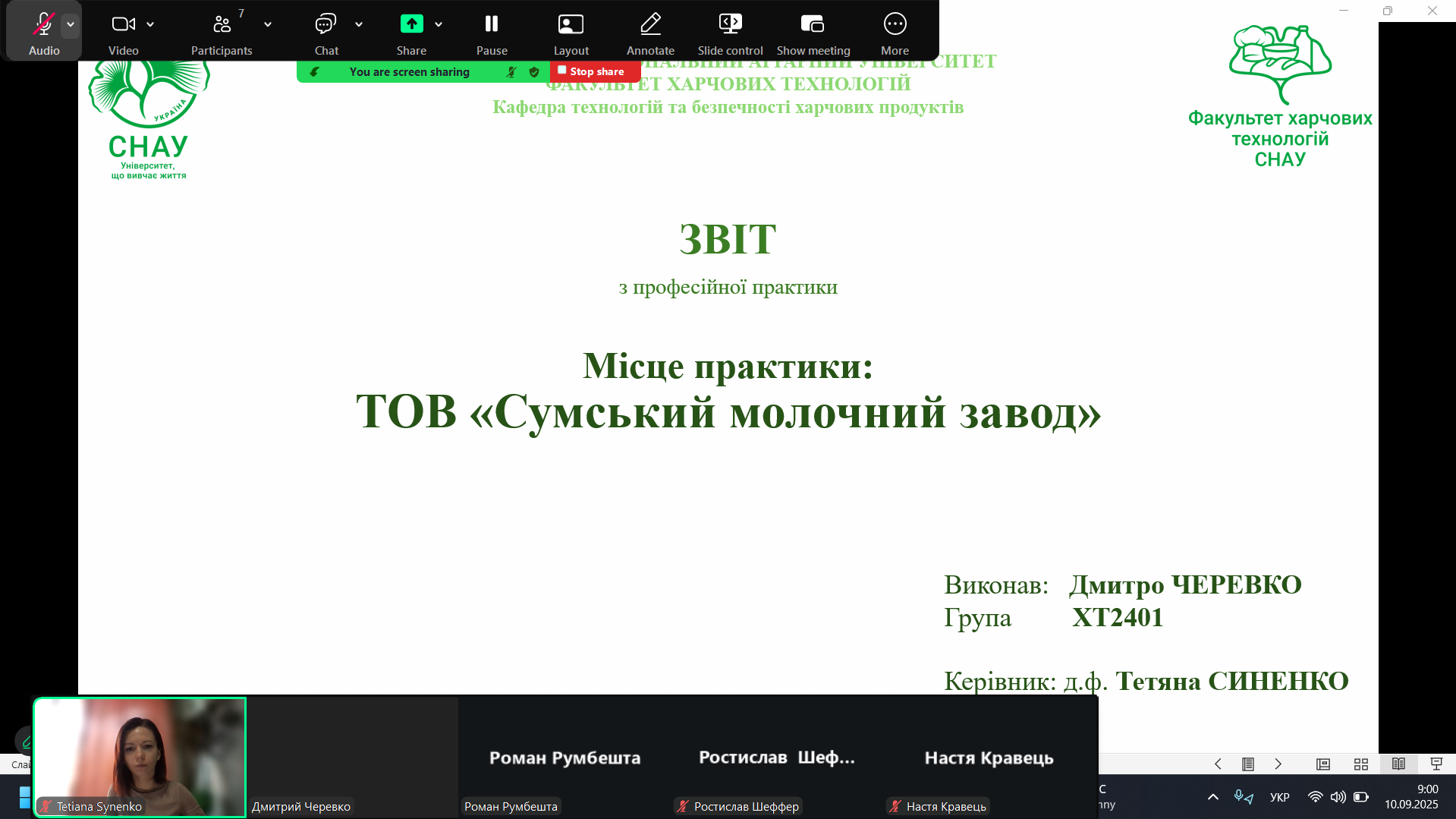Screen dimensions: 1456x819
Task: Click the ЗВІТ slide title
Action: click(728, 239)
